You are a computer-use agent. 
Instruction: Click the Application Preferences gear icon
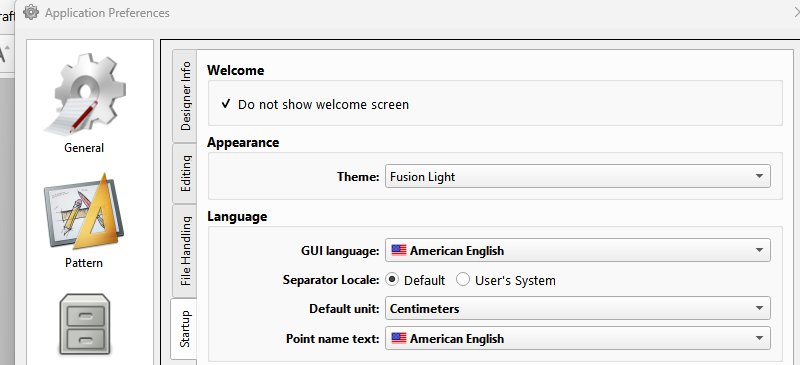click(31, 12)
